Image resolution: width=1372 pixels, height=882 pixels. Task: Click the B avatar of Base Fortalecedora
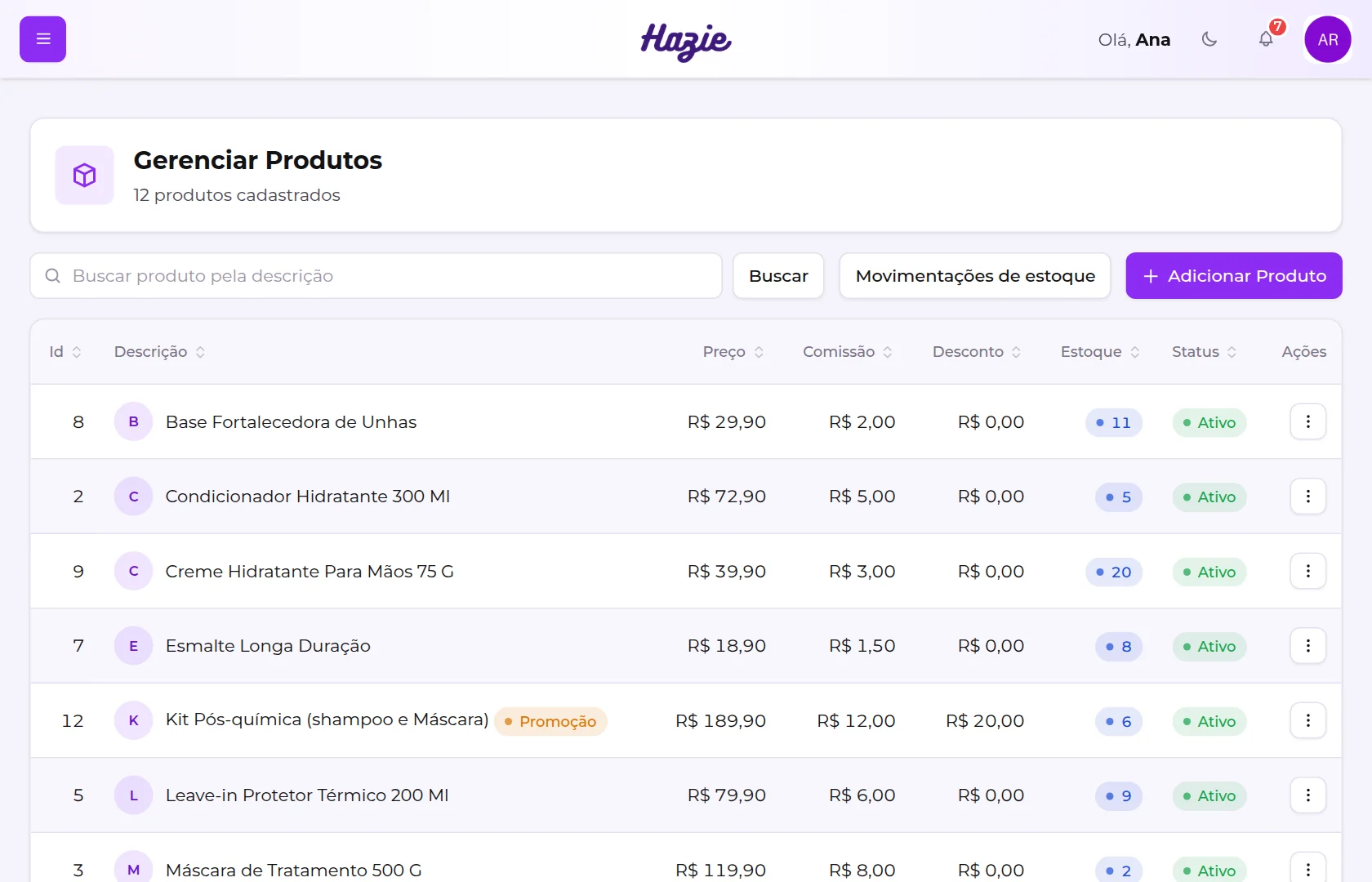tap(134, 421)
